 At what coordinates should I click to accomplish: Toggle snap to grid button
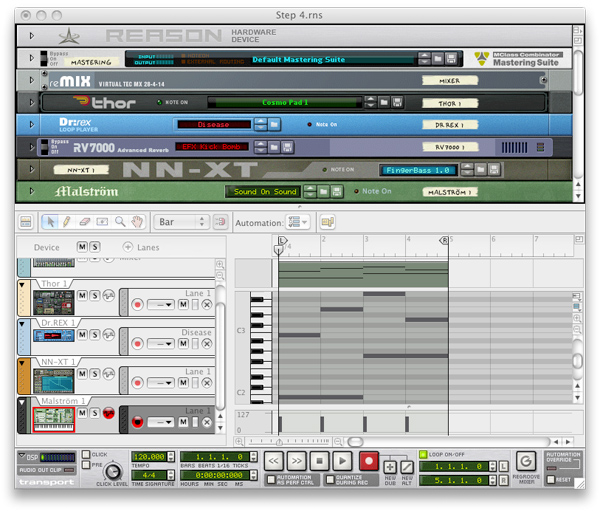click(x=220, y=222)
